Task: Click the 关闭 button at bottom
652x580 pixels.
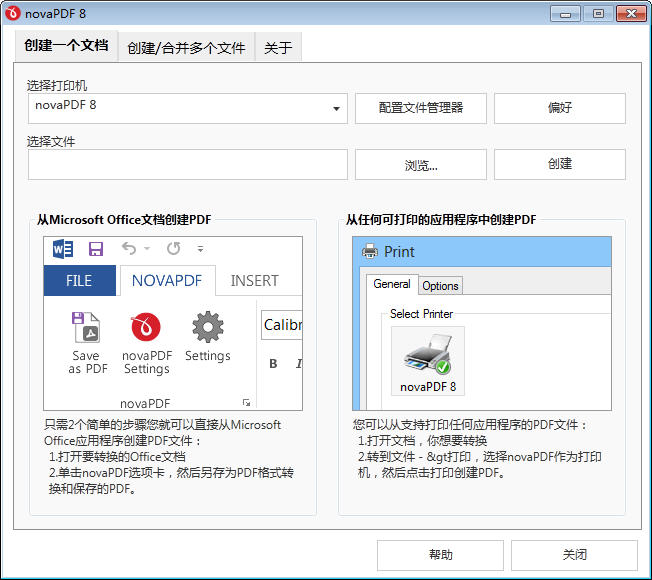Action: click(x=574, y=555)
